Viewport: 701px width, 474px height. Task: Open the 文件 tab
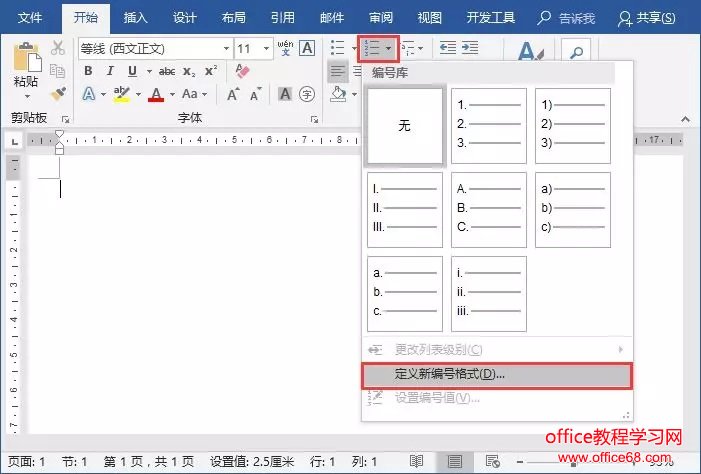(x=30, y=18)
